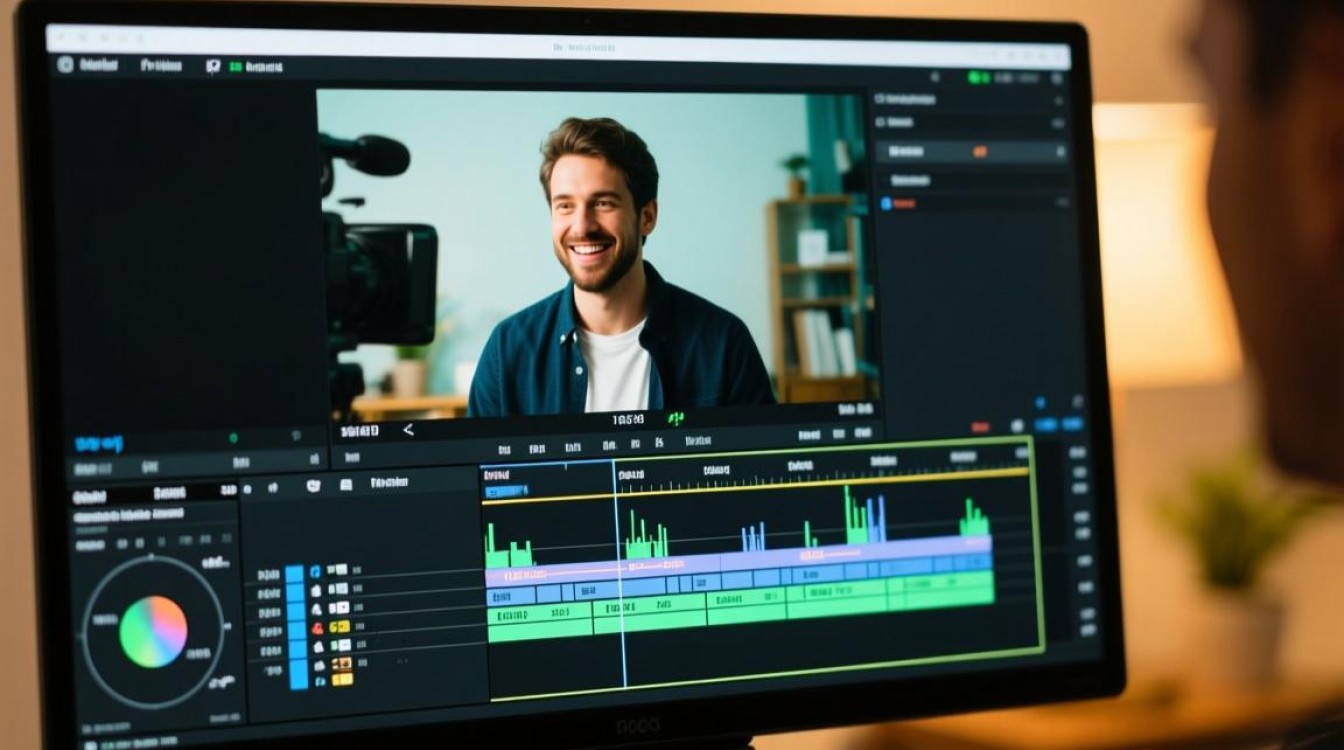Image resolution: width=1344 pixels, height=750 pixels.
Task: Toggle the bottom yellow badge in the track list
Action: 342,679
